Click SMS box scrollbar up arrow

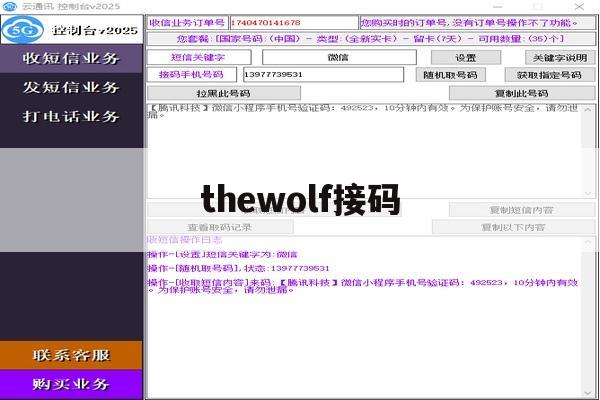588,110
